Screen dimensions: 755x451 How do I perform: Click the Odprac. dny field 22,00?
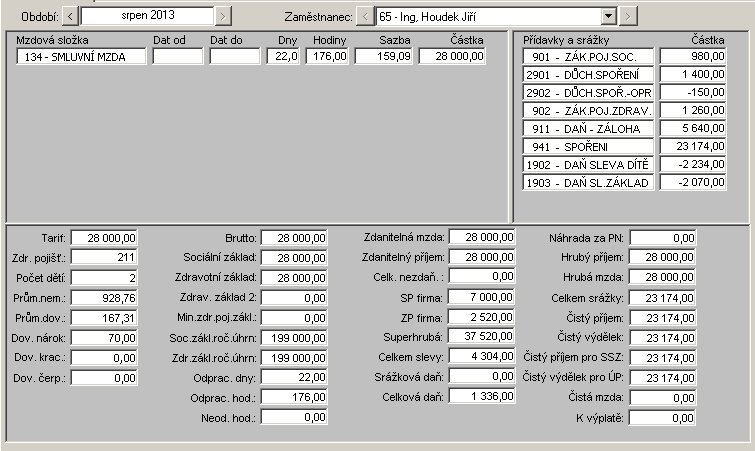[x=294, y=377]
